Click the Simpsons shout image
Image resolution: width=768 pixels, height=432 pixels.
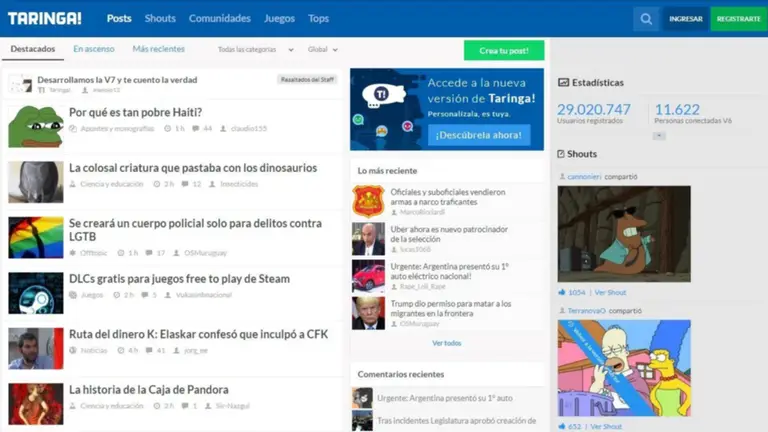(624, 368)
